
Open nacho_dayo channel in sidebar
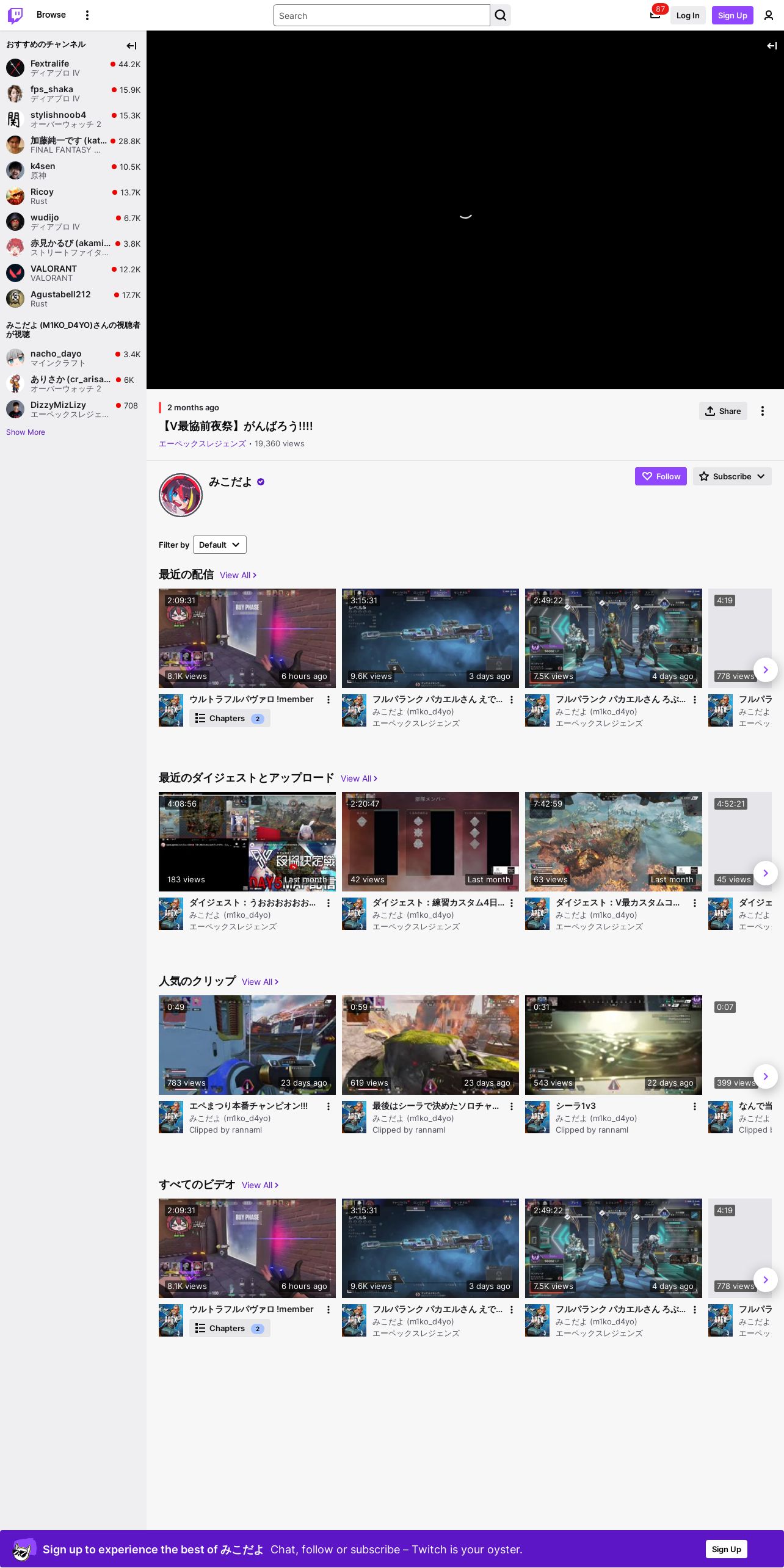(73, 358)
